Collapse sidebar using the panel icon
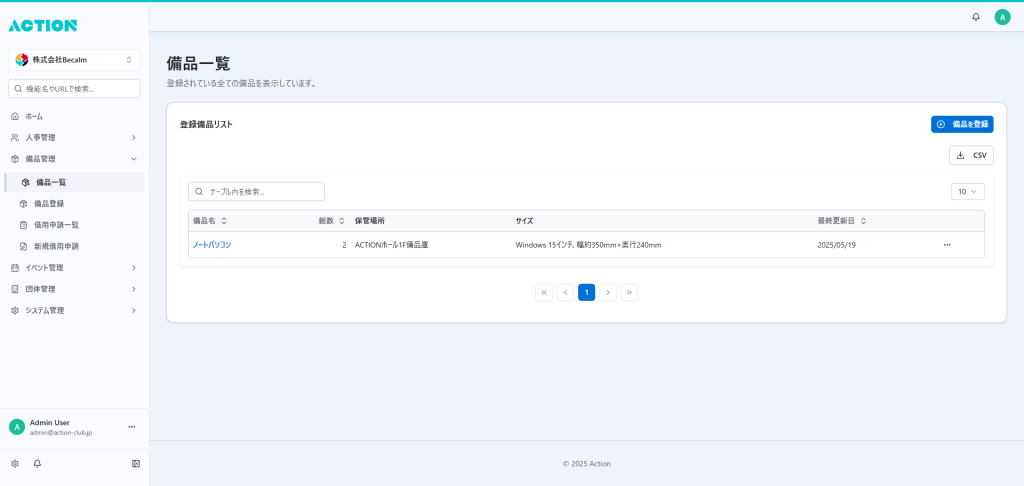 [136, 464]
